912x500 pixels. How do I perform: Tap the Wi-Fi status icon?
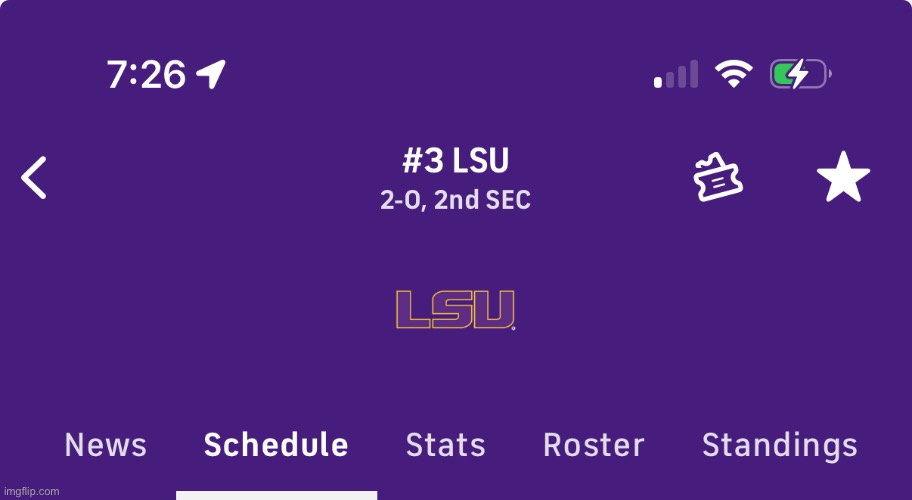coord(733,74)
